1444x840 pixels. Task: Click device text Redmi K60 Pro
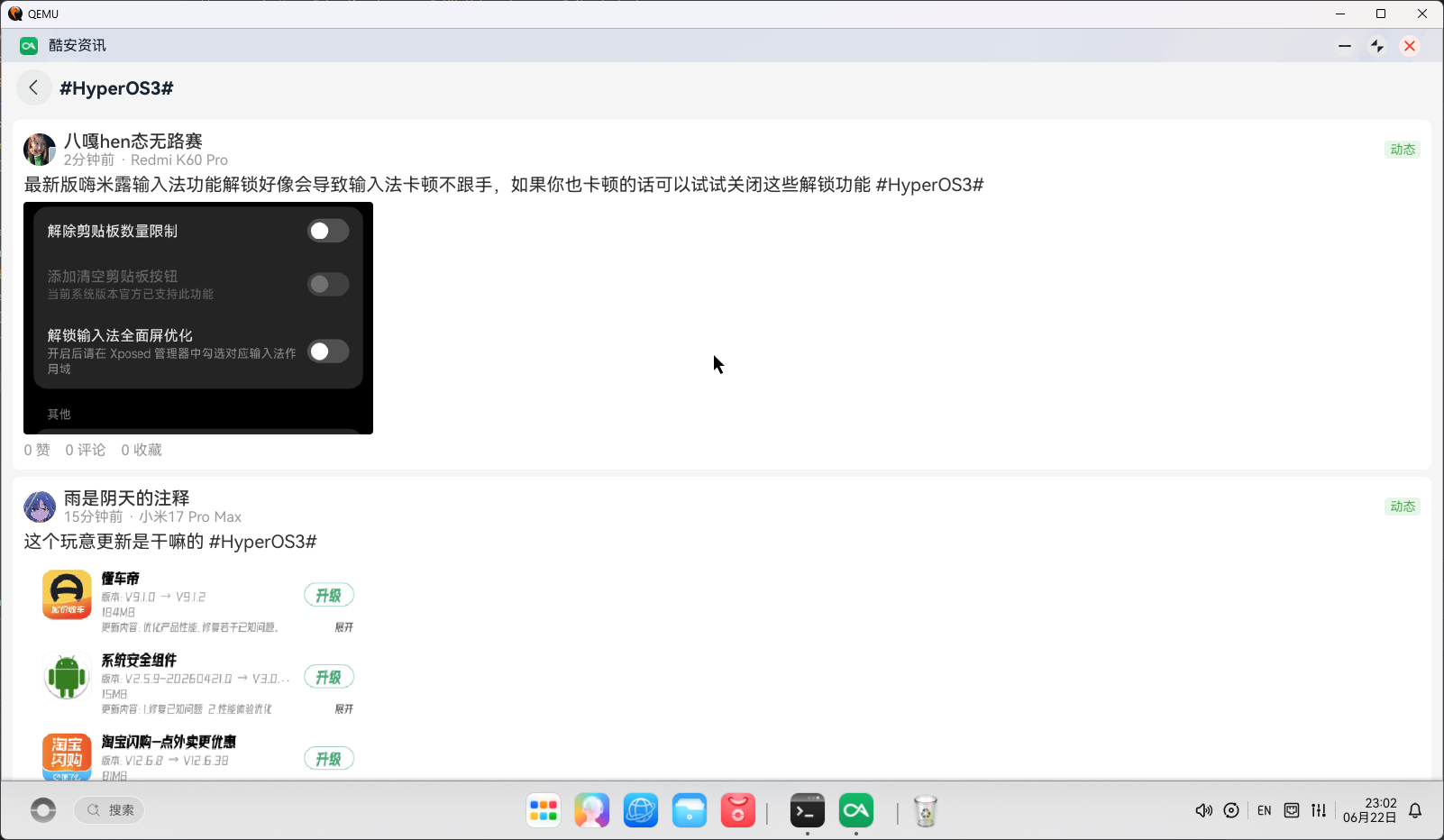(179, 160)
